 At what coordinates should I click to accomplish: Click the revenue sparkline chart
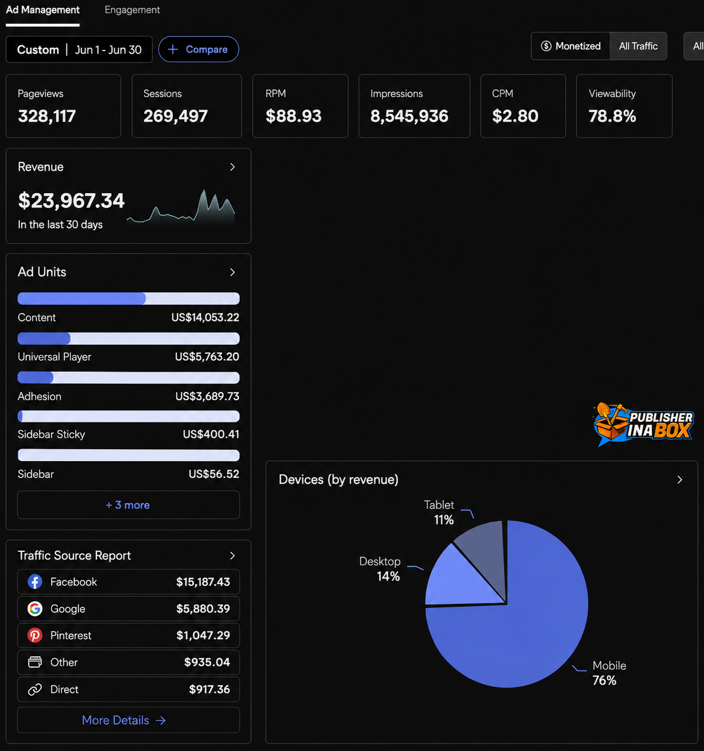tap(181, 207)
